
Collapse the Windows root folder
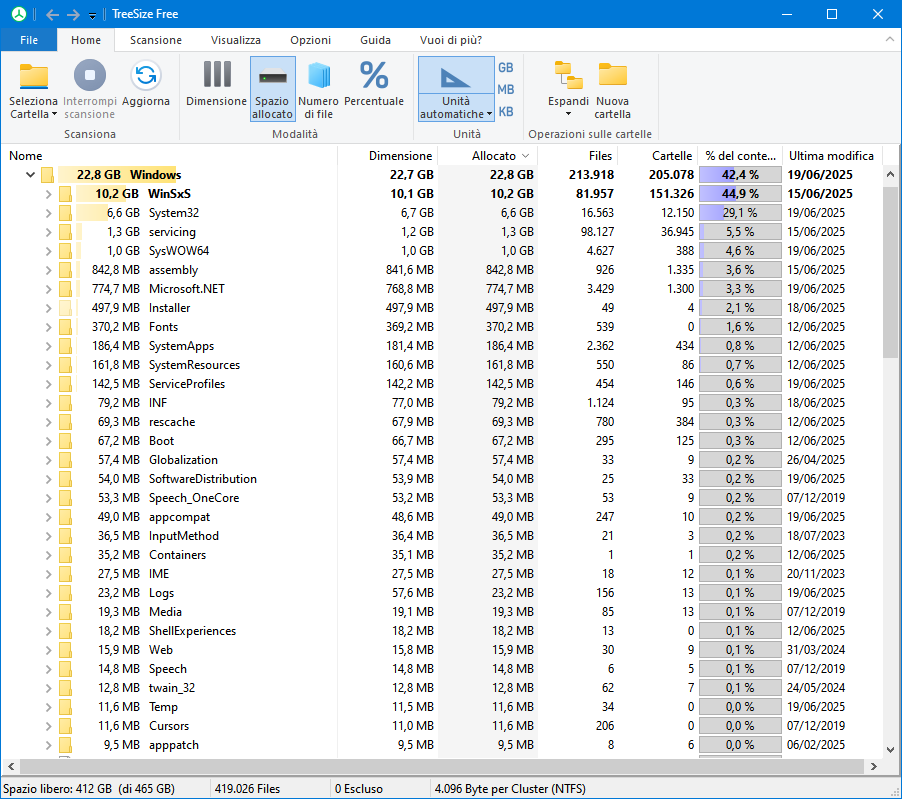30,175
